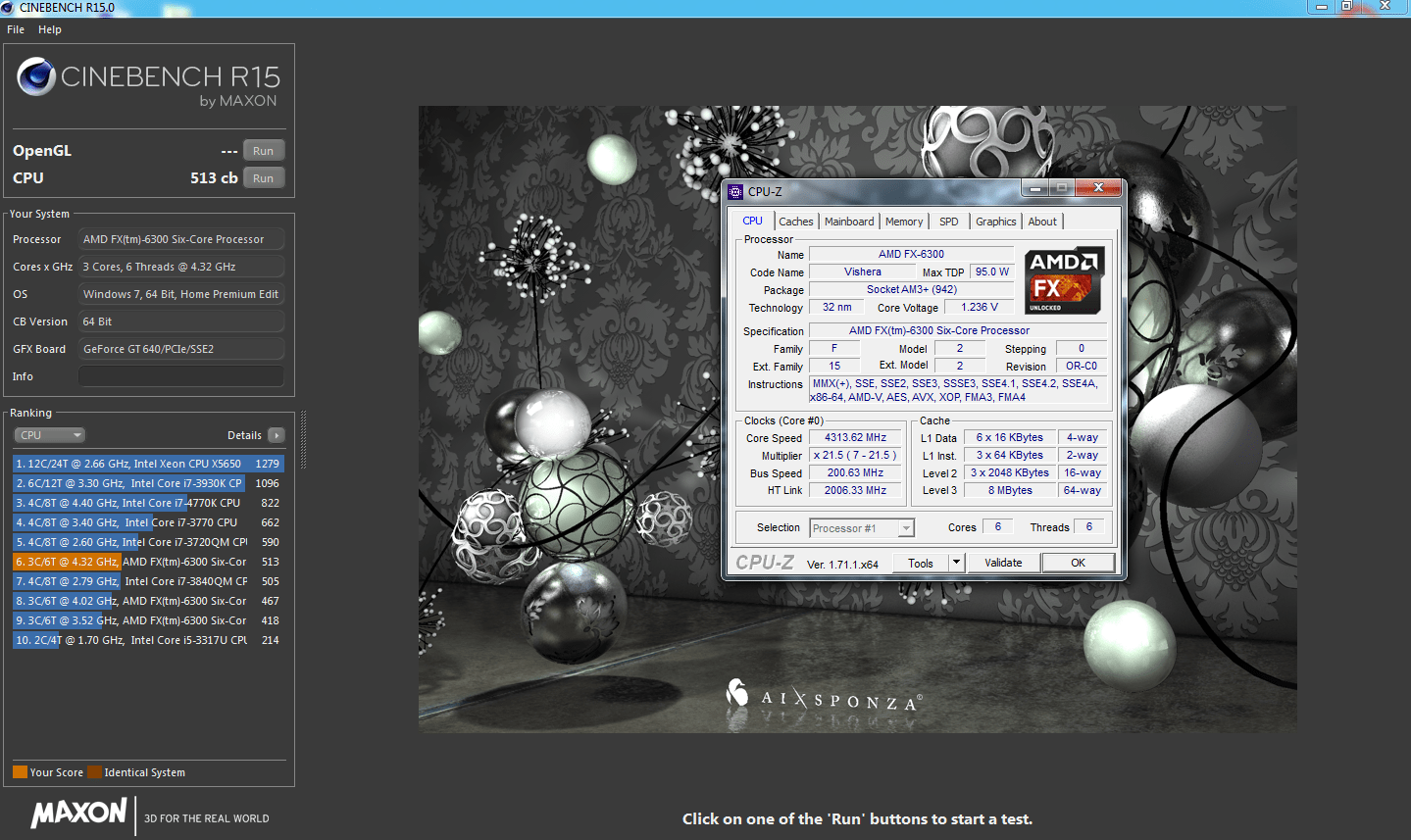Expand the ranking Details arrow button
Viewport: 1411px width, 840px height.
[277, 435]
